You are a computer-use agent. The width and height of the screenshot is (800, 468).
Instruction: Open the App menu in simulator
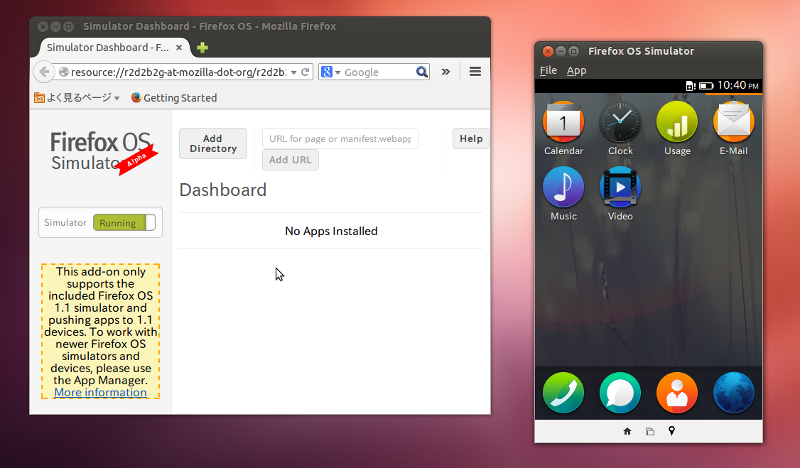click(x=577, y=70)
